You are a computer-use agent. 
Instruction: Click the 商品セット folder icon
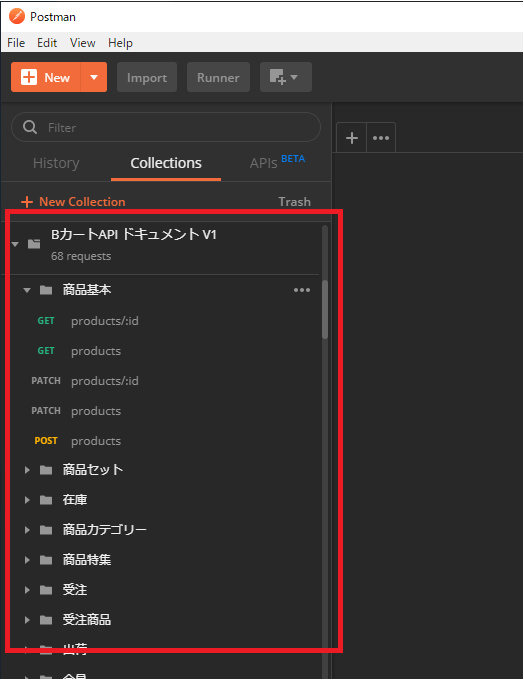pyautogui.click(x=46, y=470)
